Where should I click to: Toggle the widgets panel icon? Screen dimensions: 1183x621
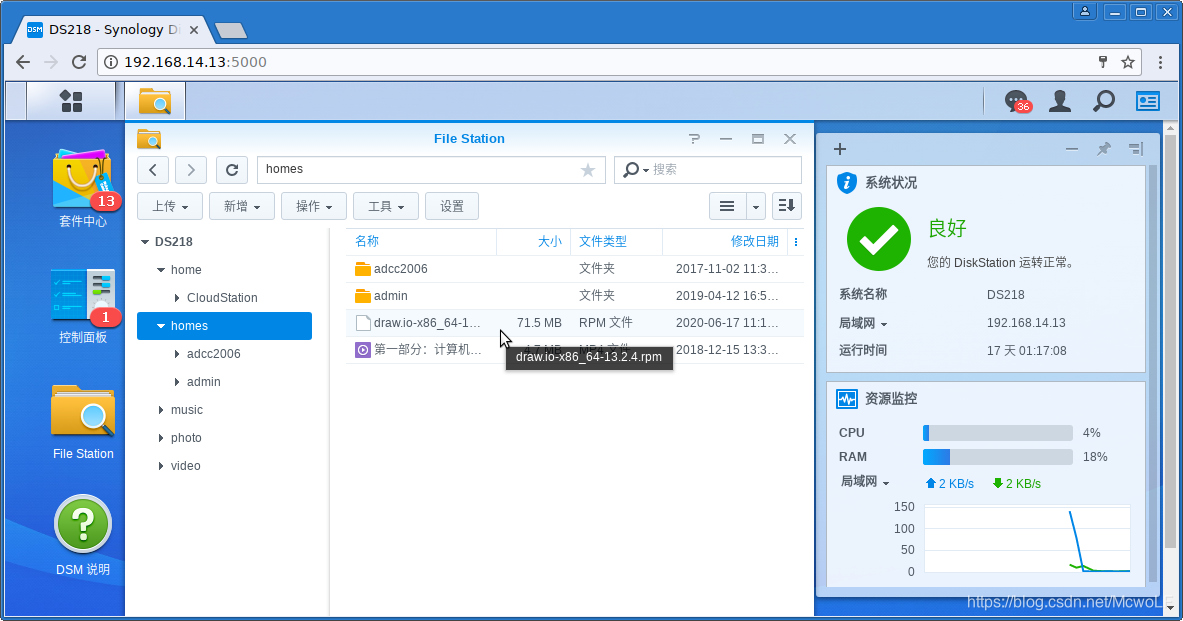1148,101
